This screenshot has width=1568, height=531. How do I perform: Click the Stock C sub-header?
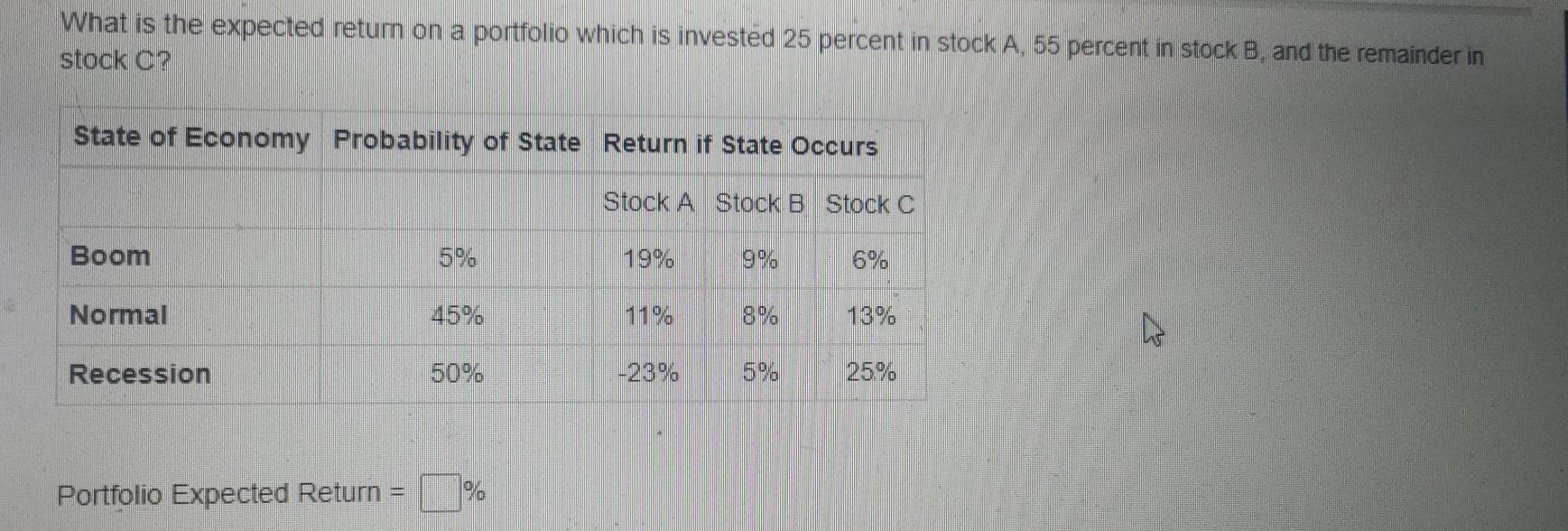point(872,206)
